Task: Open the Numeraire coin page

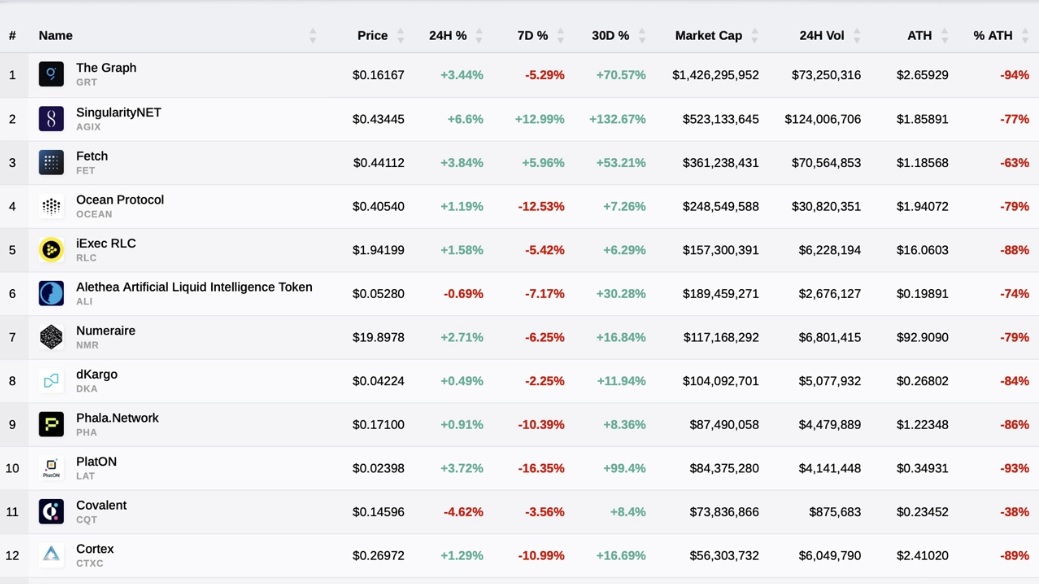Action: pyautogui.click(x=105, y=331)
